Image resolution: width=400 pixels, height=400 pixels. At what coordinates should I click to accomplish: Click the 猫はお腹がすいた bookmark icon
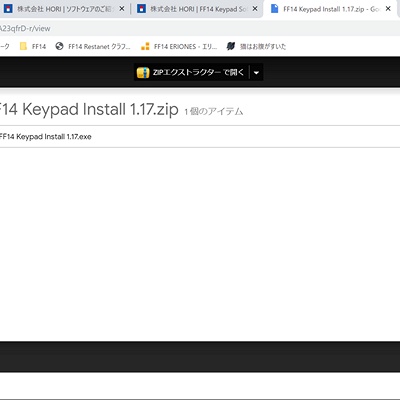pyautogui.click(x=231, y=46)
